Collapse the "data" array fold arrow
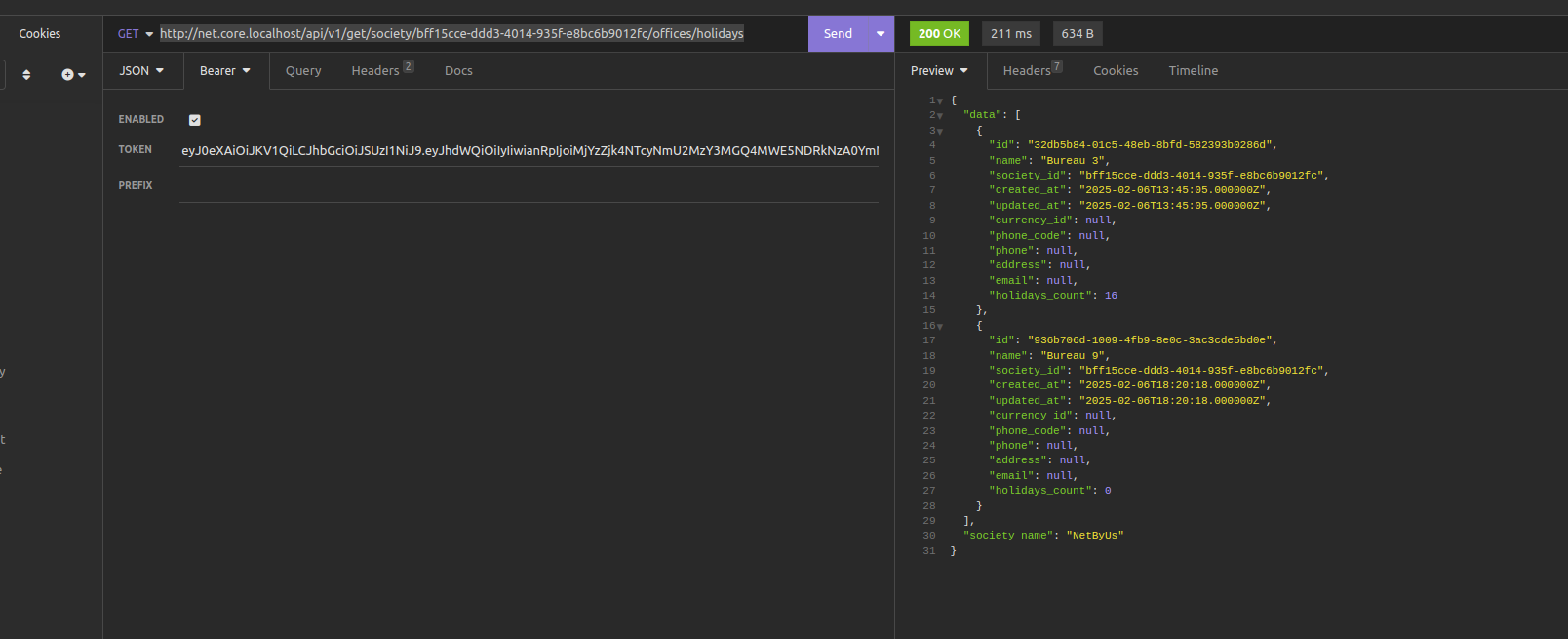Viewport: 1568px width, 639px height. point(940,115)
